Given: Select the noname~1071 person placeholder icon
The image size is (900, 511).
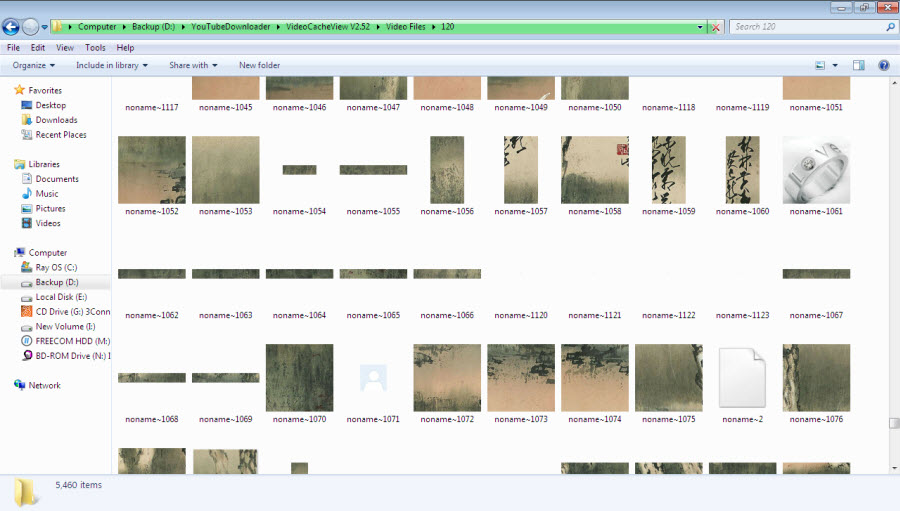Looking at the screenshot, I should tap(373, 378).
